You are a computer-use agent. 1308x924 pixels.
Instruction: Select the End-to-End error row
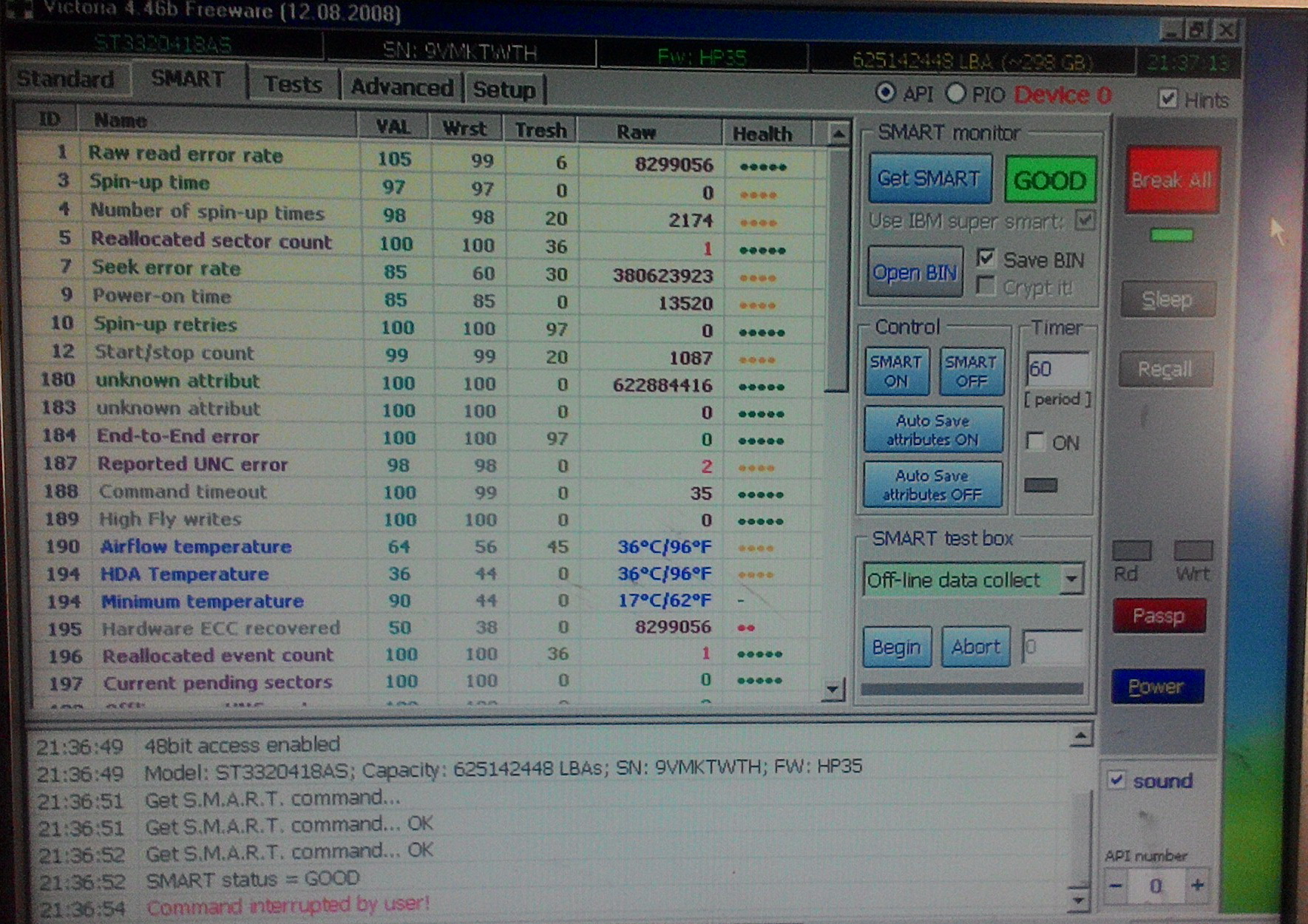pyautogui.click(x=425, y=436)
